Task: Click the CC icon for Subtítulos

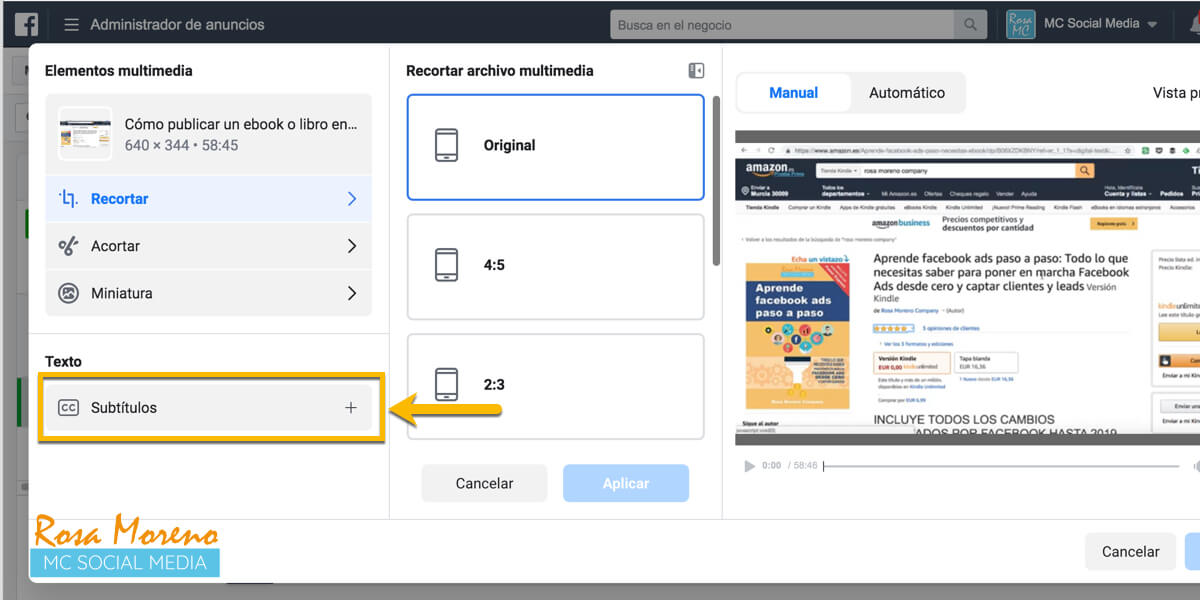Action: (x=68, y=408)
